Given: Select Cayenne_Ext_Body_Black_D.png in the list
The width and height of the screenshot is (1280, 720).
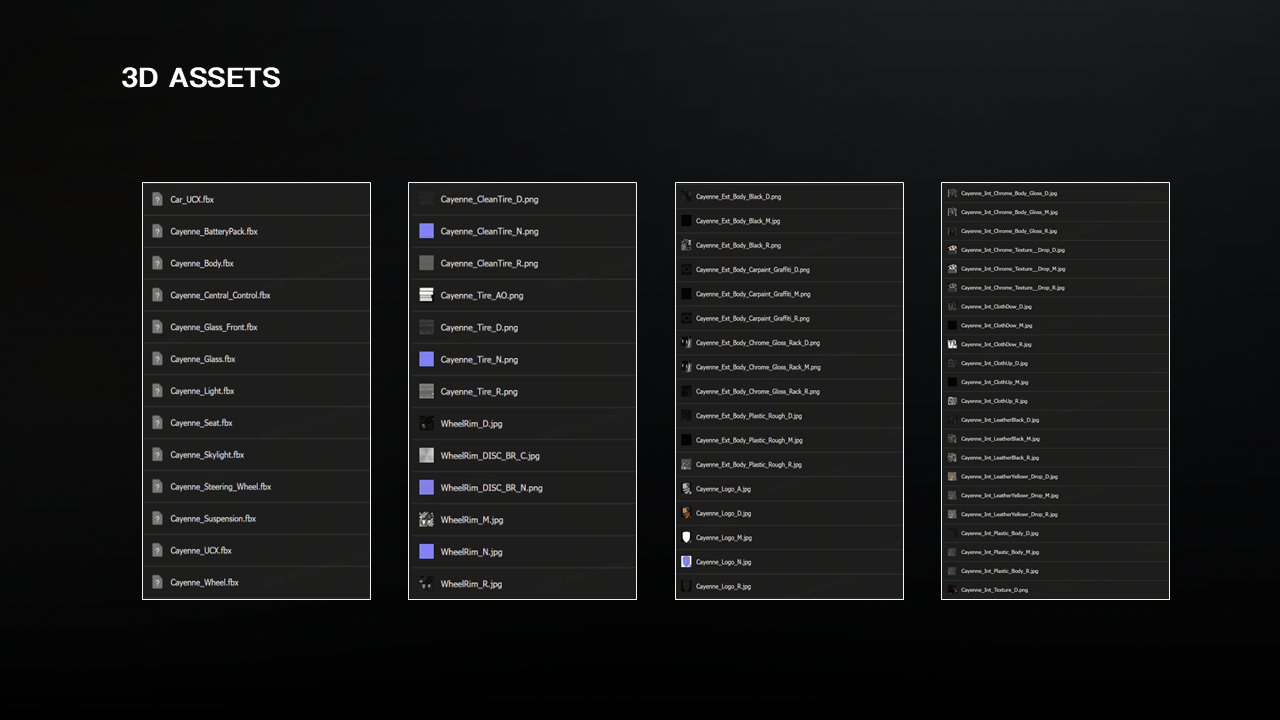Looking at the screenshot, I should coord(738,197).
